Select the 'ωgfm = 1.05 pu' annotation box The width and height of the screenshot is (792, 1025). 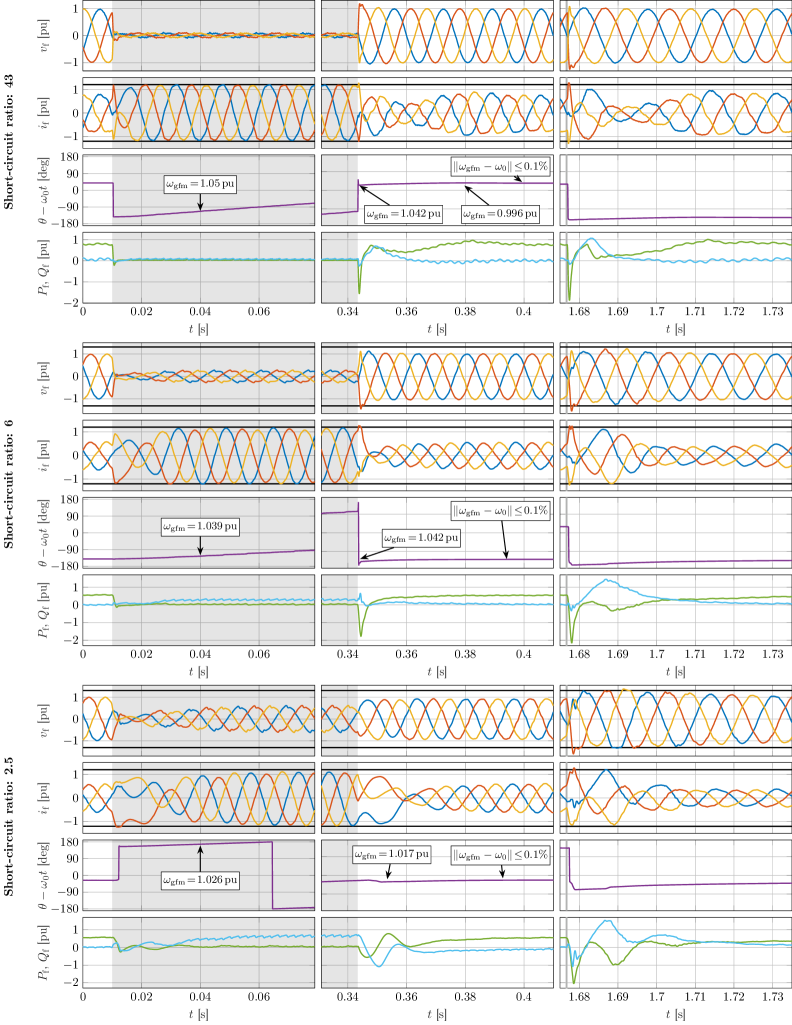point(200,184)
